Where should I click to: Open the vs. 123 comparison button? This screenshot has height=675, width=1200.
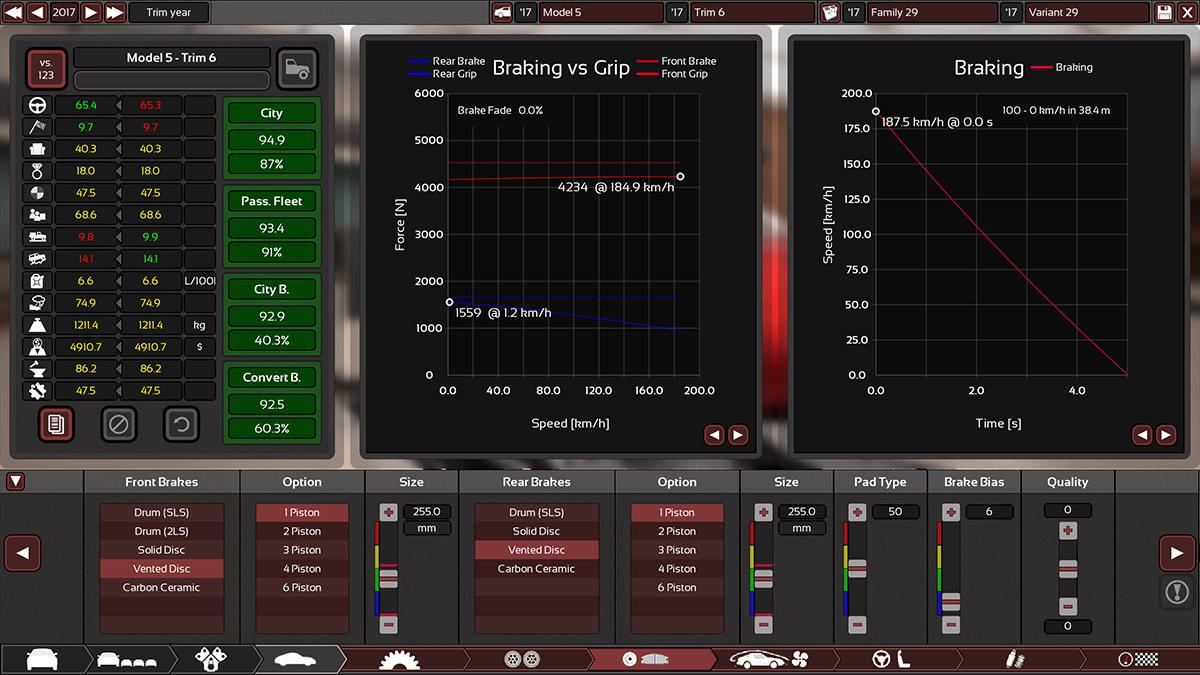pos(46,69)
